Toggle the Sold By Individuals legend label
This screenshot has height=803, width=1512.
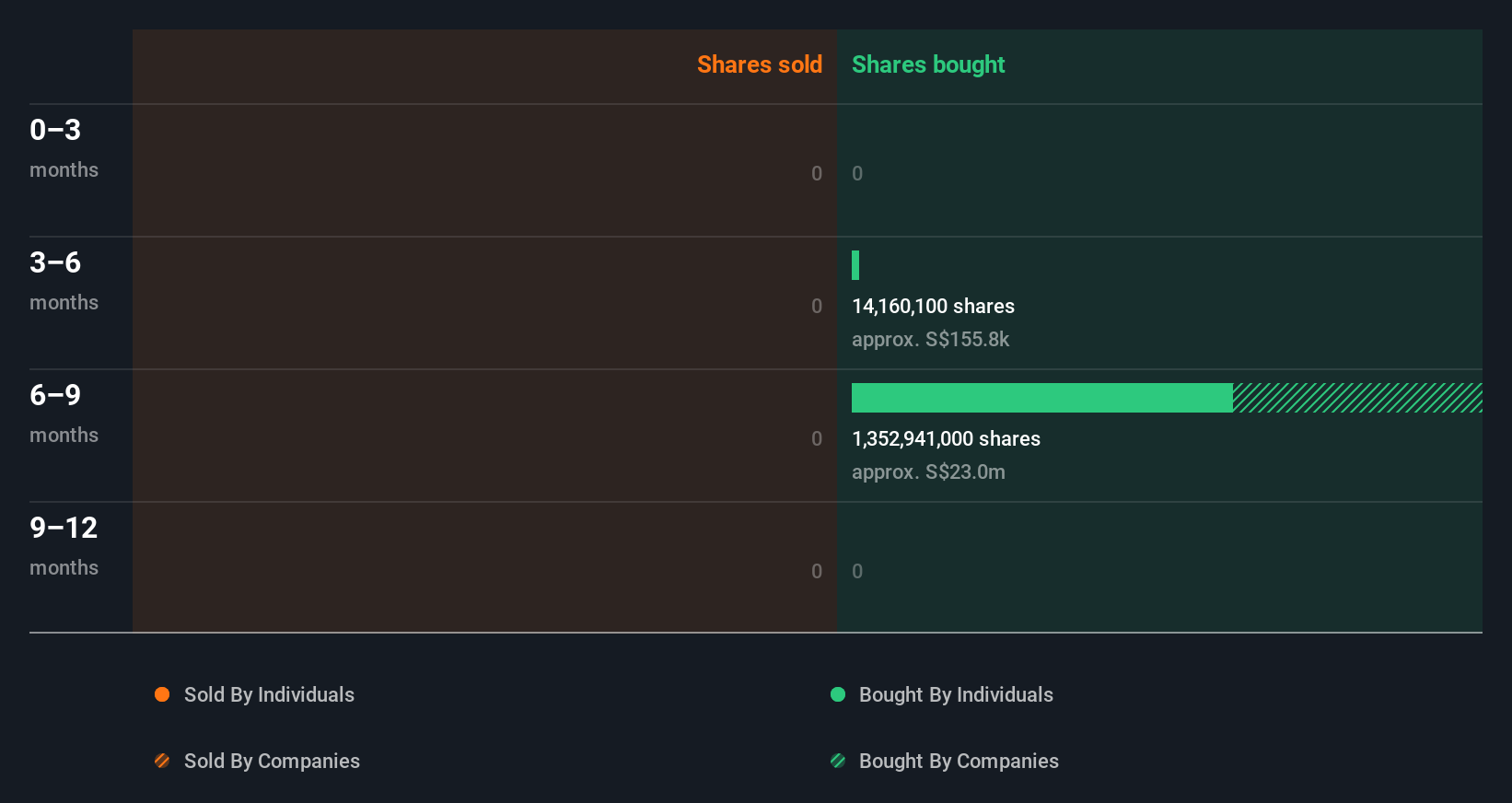click(269, 694)
